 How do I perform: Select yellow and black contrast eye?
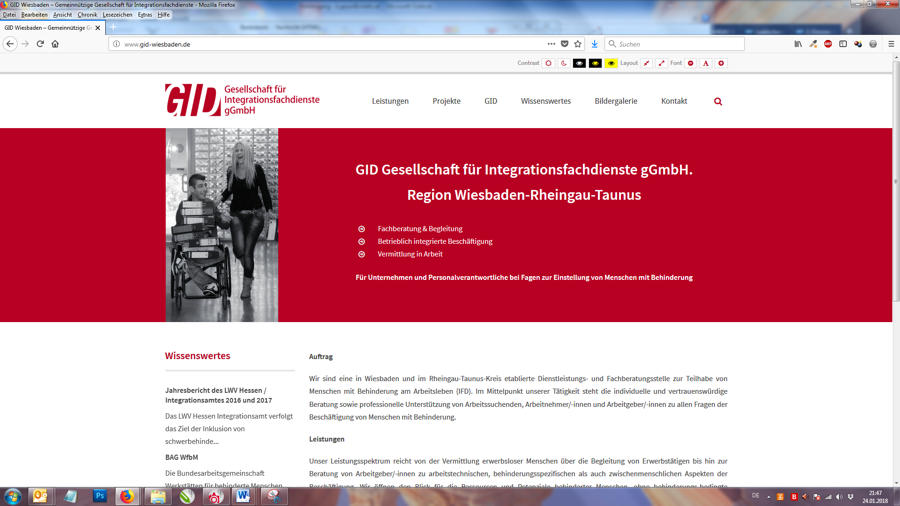pos(611,63)
